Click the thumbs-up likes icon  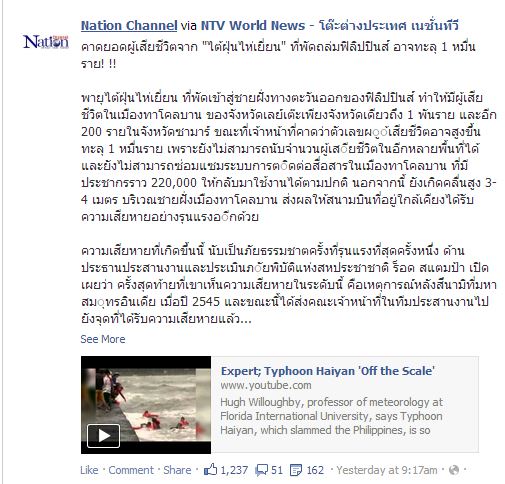click(210, 470)
